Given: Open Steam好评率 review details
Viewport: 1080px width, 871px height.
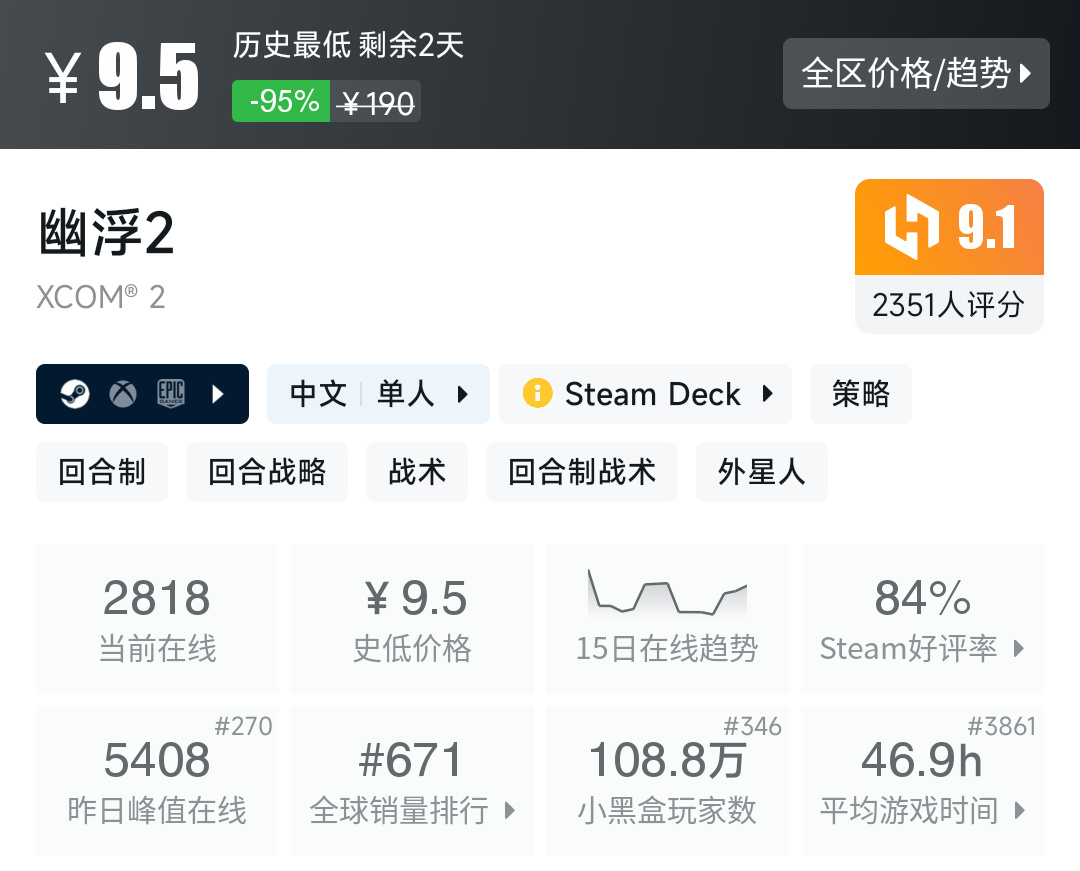Looking at the screenshot, I should 922,619.
